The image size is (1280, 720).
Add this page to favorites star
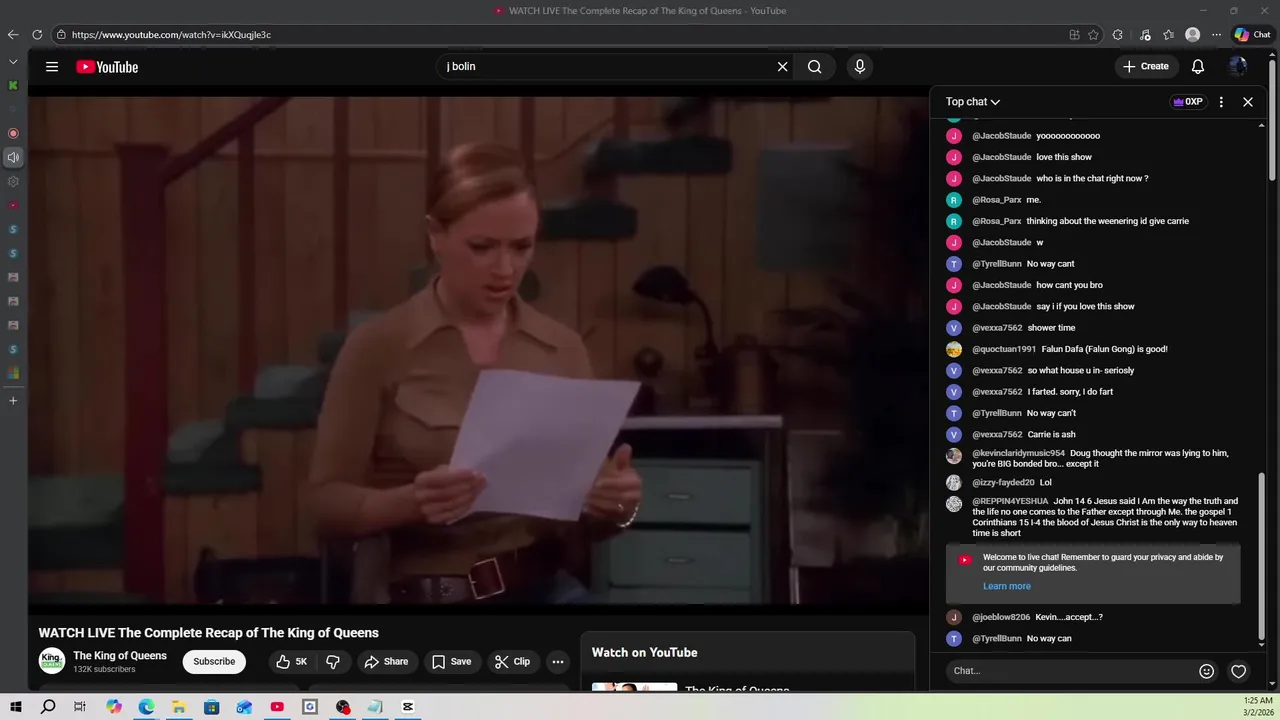1093,35
